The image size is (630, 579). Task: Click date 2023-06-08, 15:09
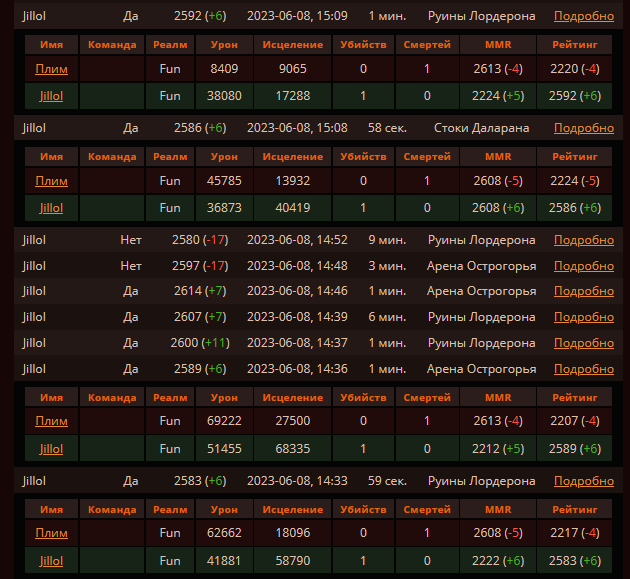tap(297, 16)
